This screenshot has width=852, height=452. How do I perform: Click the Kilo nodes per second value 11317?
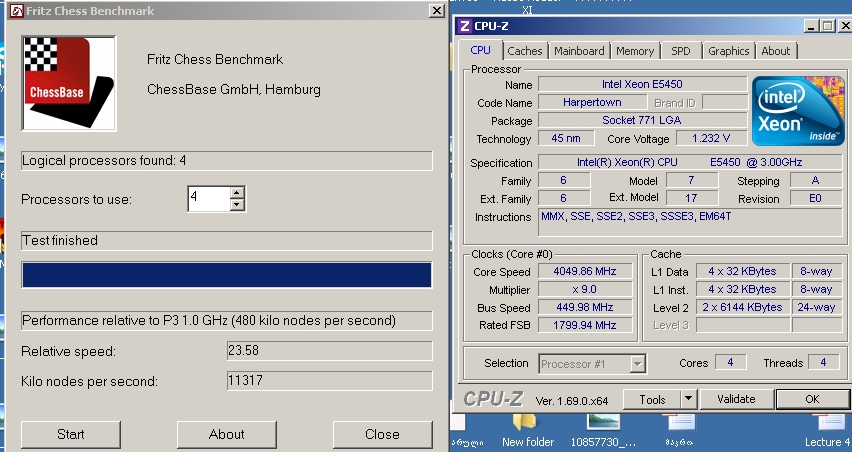pyautogui.click(x=329, y=381)
